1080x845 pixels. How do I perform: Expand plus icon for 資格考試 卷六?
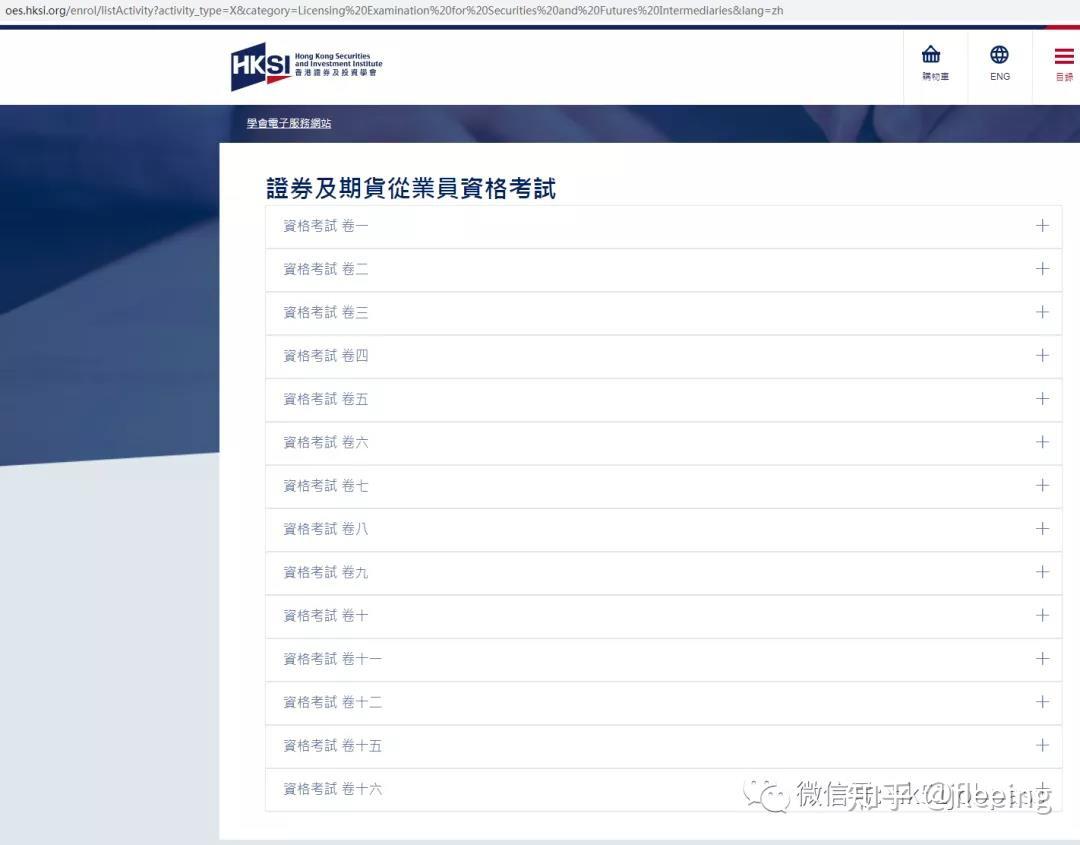[1042, 442]
